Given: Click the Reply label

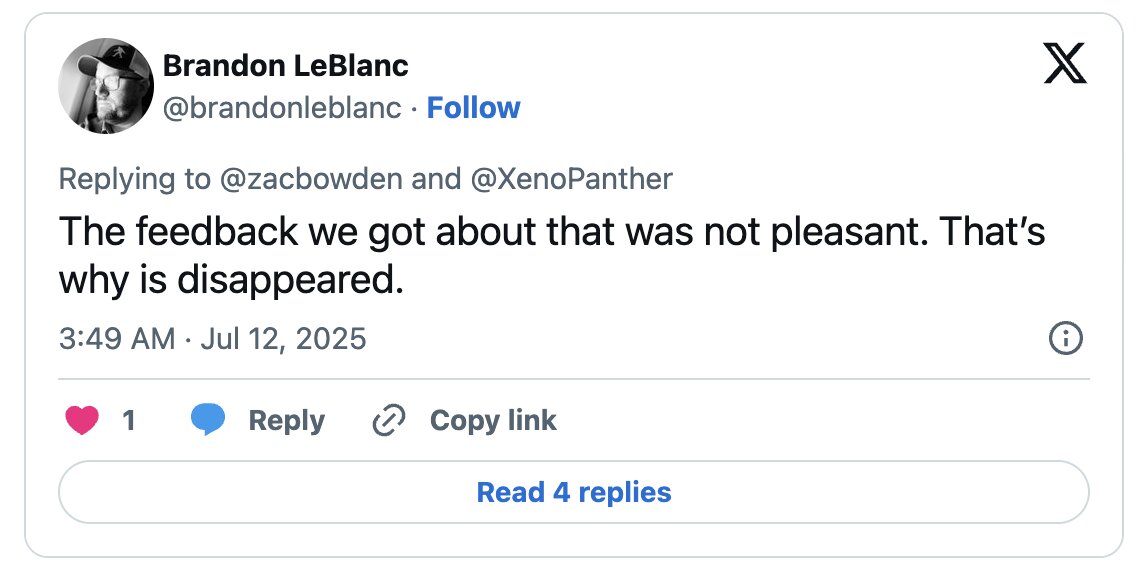Looking at the screenshot, I should tap(286, 420).
